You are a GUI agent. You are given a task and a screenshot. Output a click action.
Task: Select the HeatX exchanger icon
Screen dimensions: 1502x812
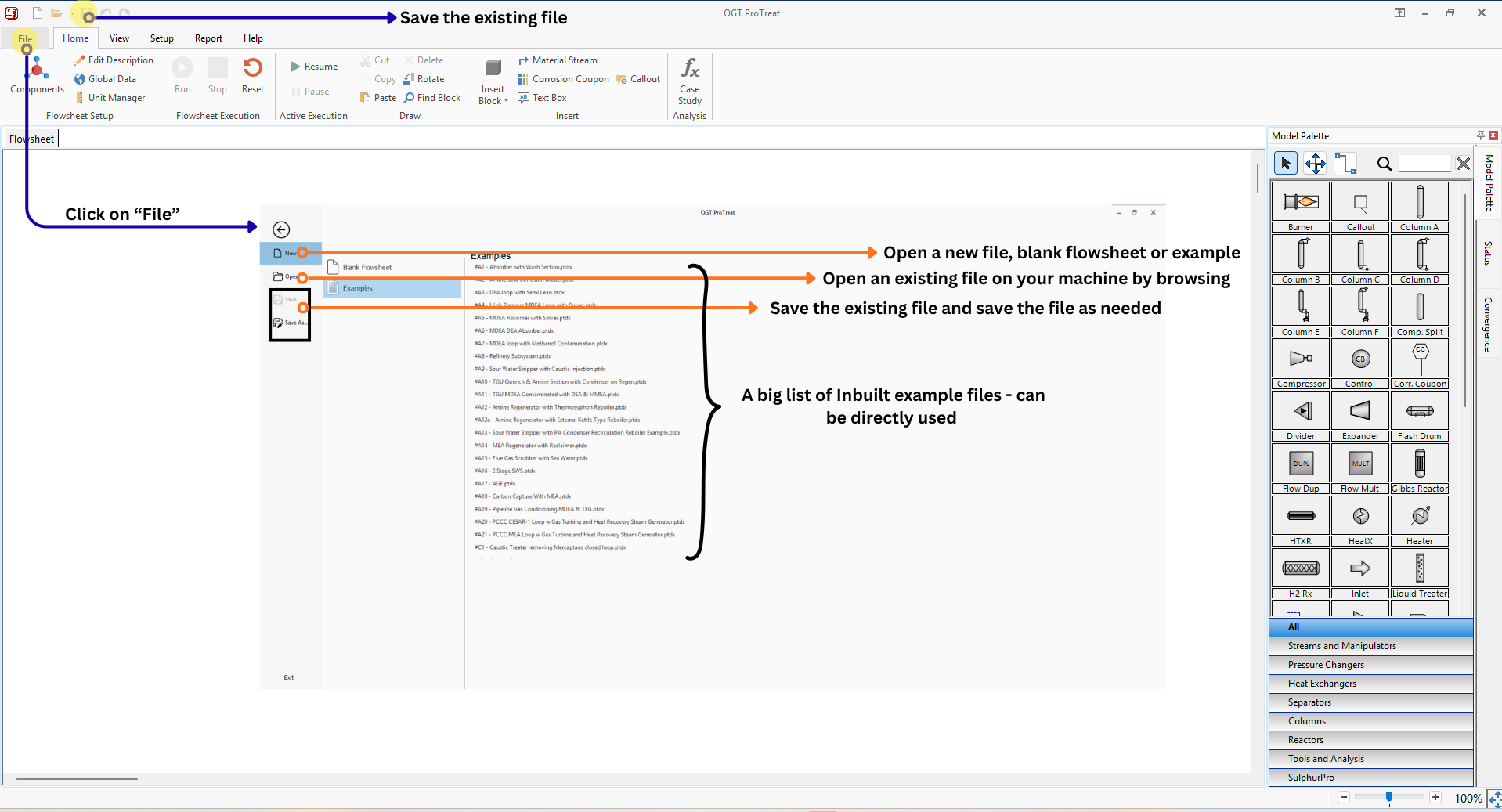click(1360, 516)
